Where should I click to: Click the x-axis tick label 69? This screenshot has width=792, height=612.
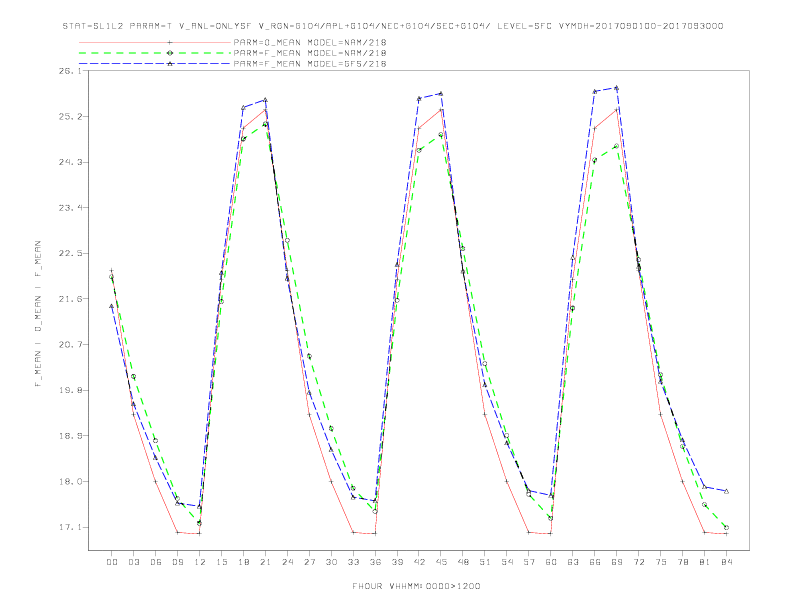(617, 562)
